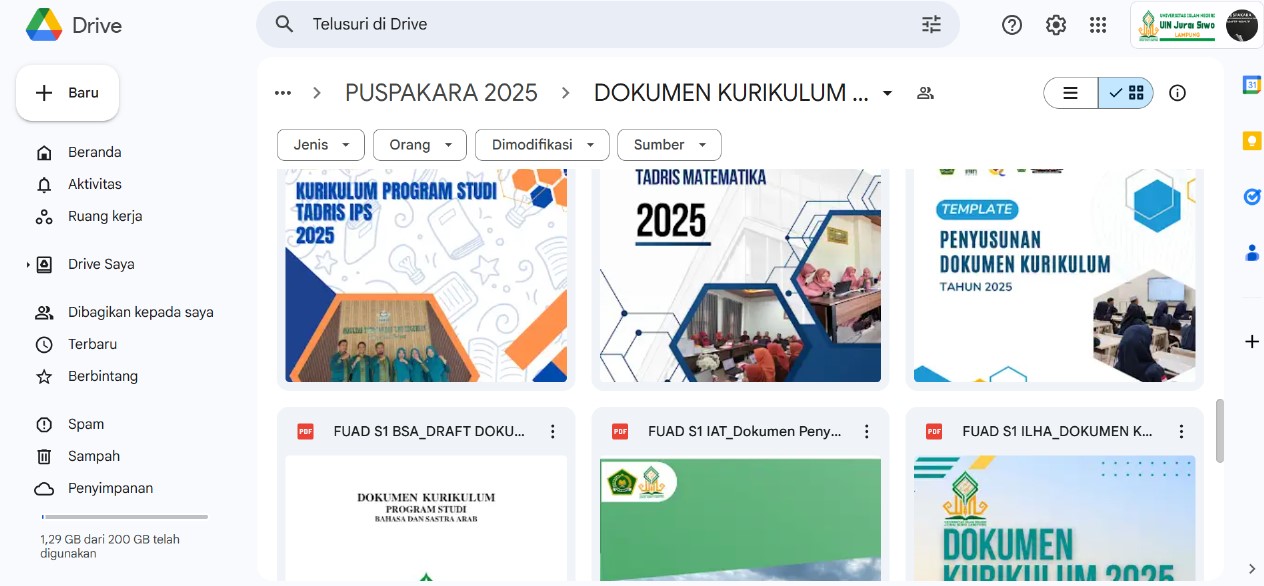Open the Orang filter dropdown

tap(420, 145)
